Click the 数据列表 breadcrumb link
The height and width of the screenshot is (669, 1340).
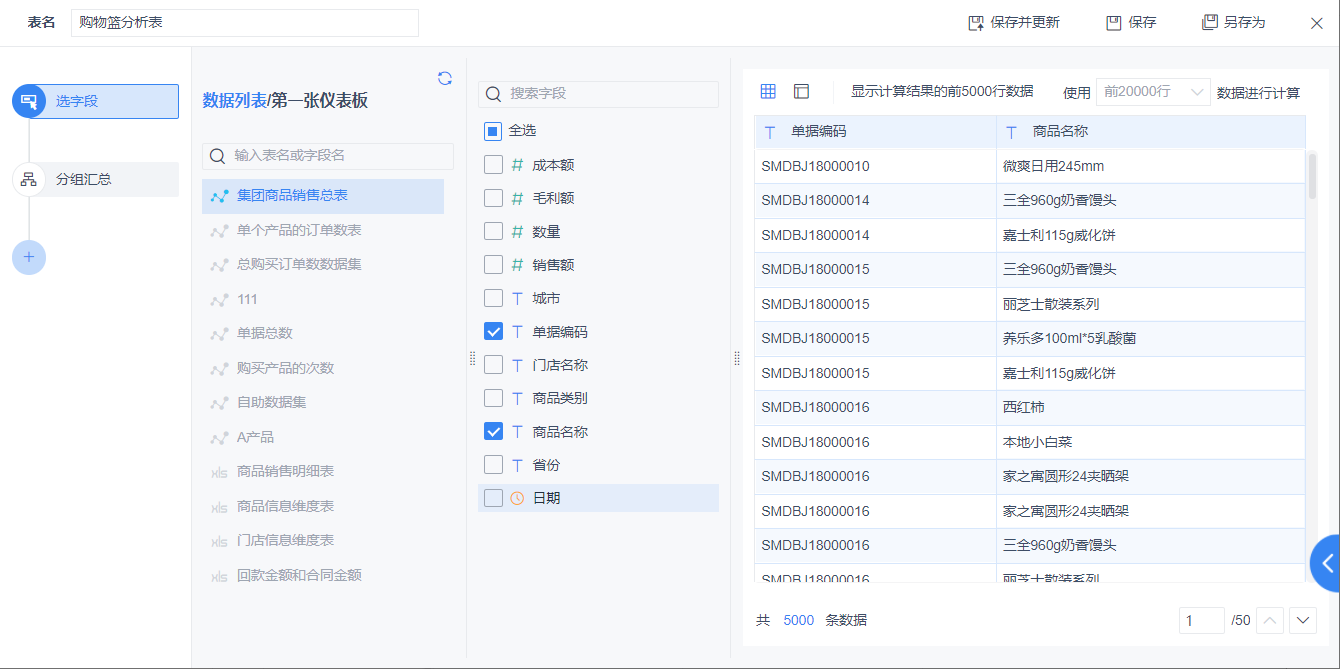(x=235, y=100)
